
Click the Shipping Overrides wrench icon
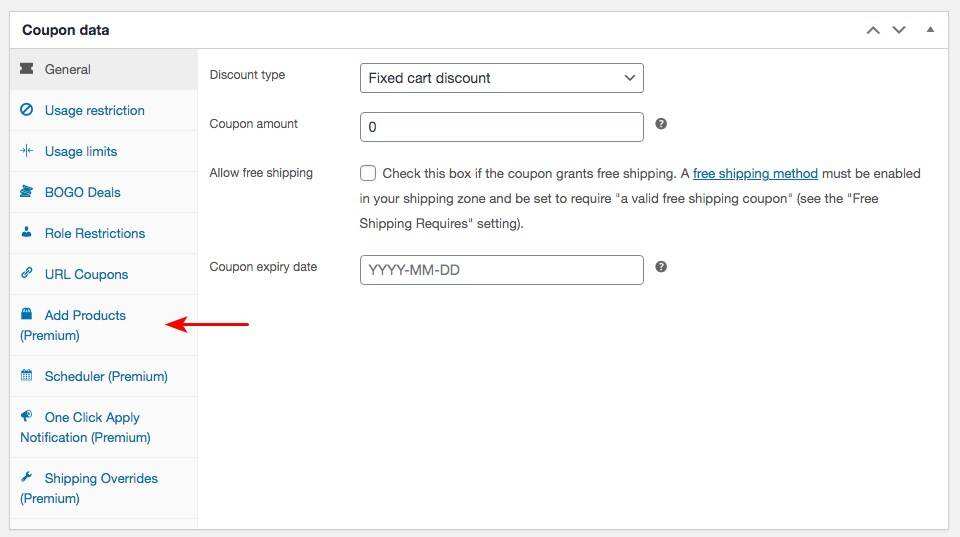click(27, 477)
